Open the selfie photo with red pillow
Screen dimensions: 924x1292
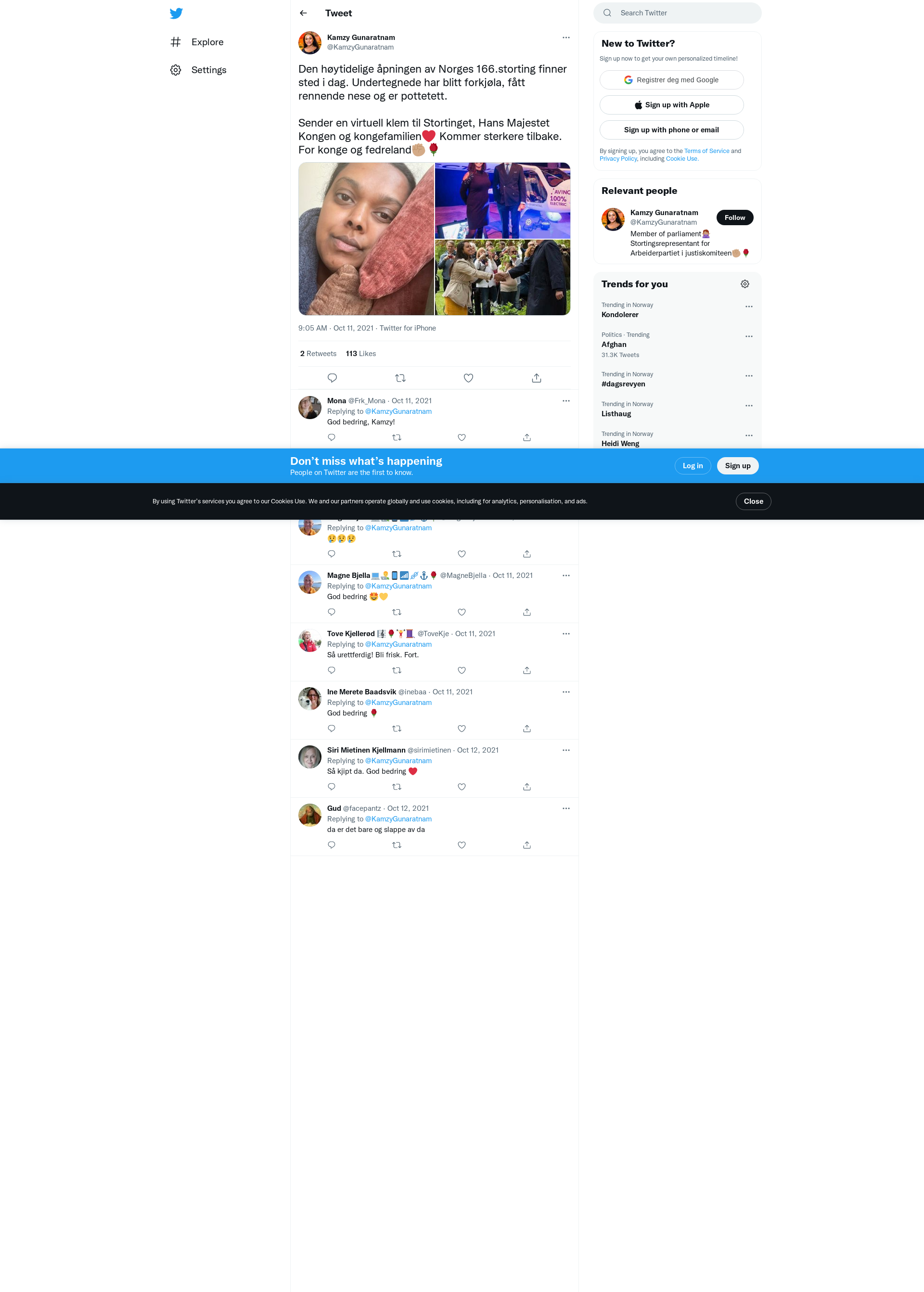point(366,238)
